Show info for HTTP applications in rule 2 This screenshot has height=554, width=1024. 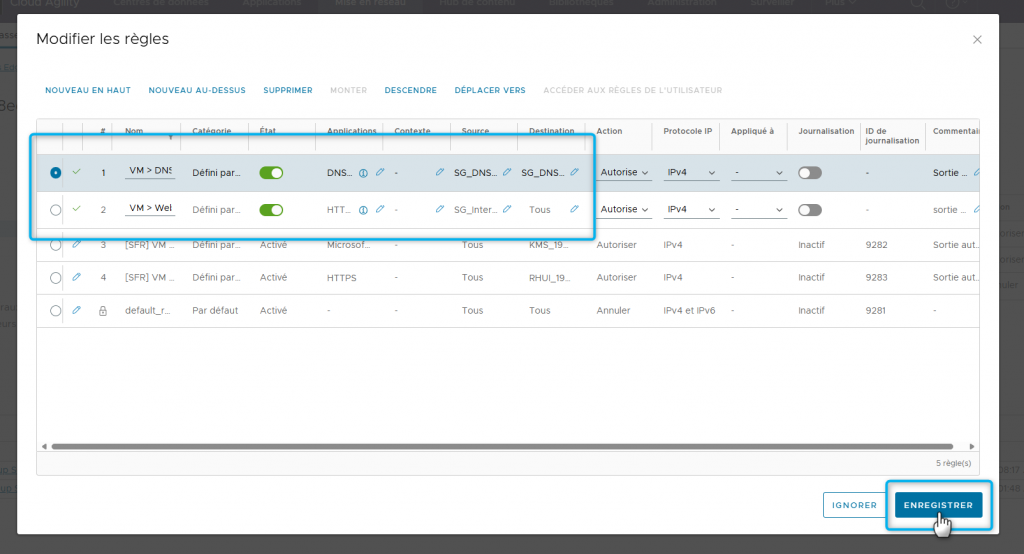tap(363, 210)
